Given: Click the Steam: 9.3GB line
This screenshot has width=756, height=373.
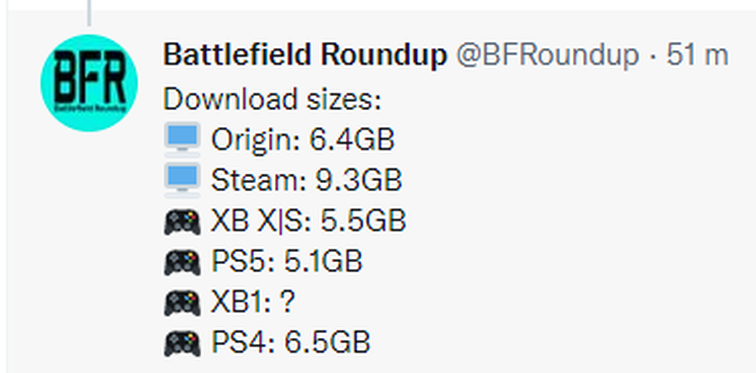Looking at the screenshot, I should [x=283, y=180].
